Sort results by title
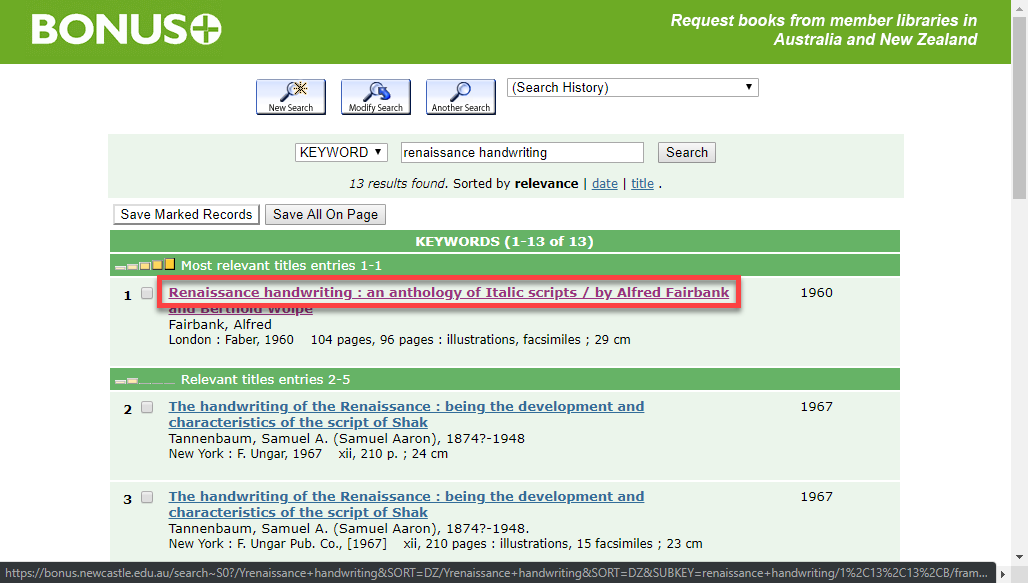Screen dimensions: 1028x583 pyautogui.click(x=642, y=184)
